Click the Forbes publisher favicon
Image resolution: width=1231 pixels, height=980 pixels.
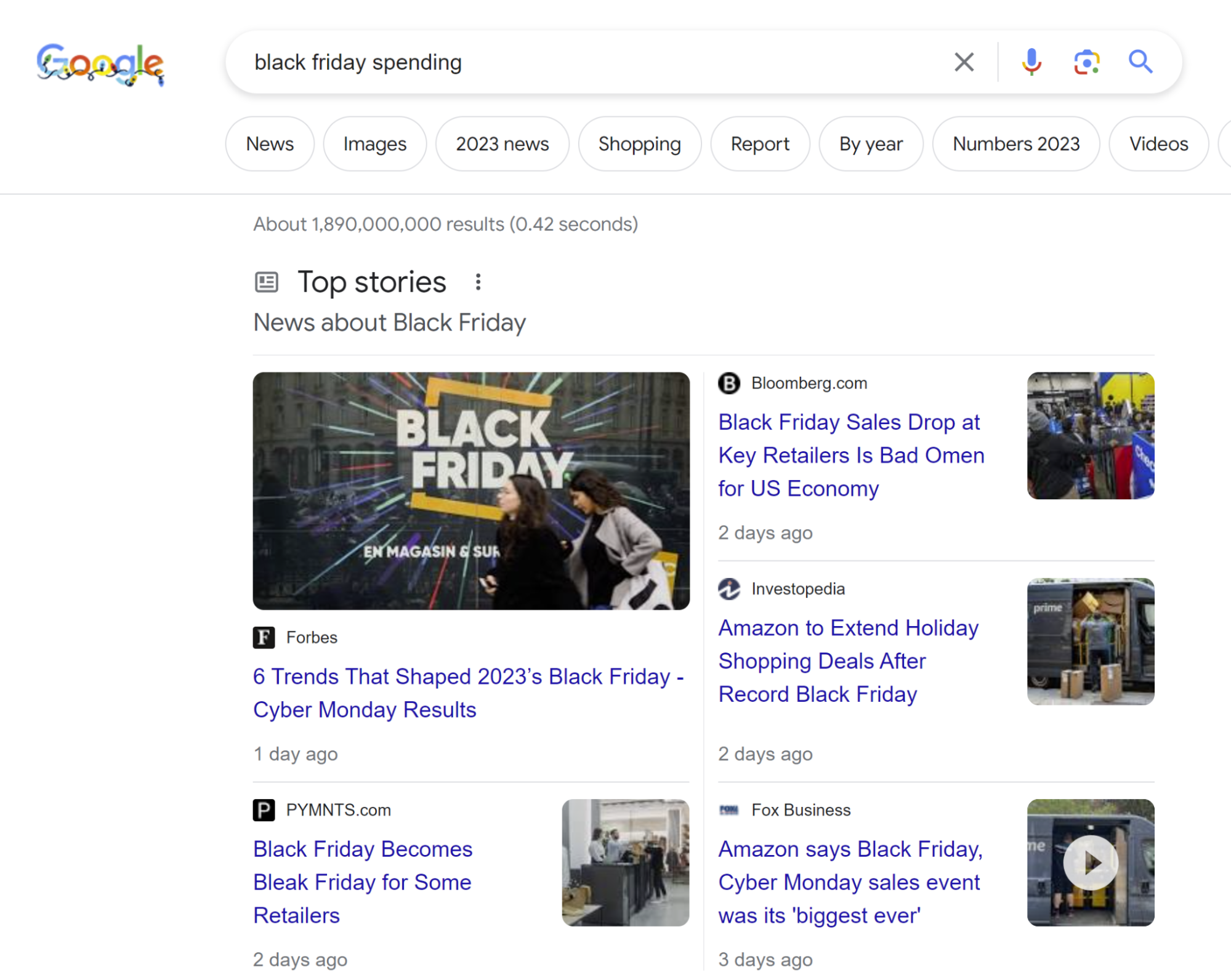click(264, 638)
